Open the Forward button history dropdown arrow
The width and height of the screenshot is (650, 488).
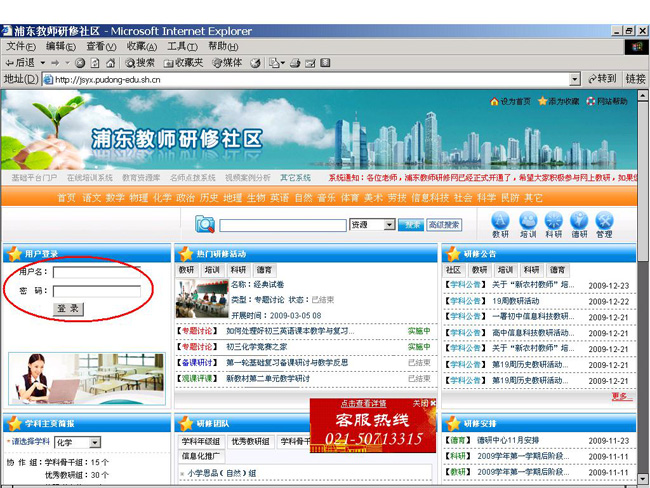tap(67, 63)
